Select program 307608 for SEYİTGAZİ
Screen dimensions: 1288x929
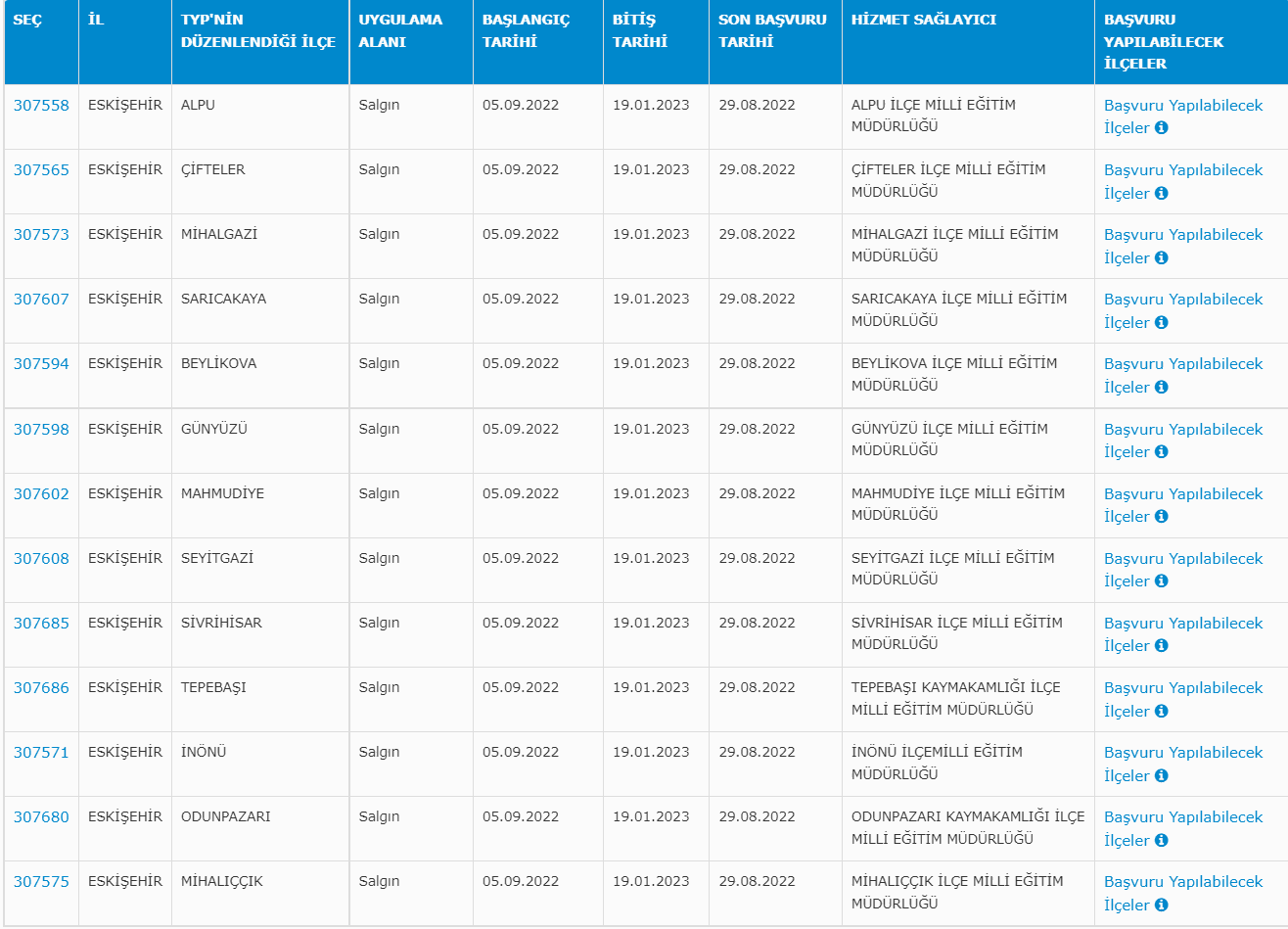click(41, 559)
